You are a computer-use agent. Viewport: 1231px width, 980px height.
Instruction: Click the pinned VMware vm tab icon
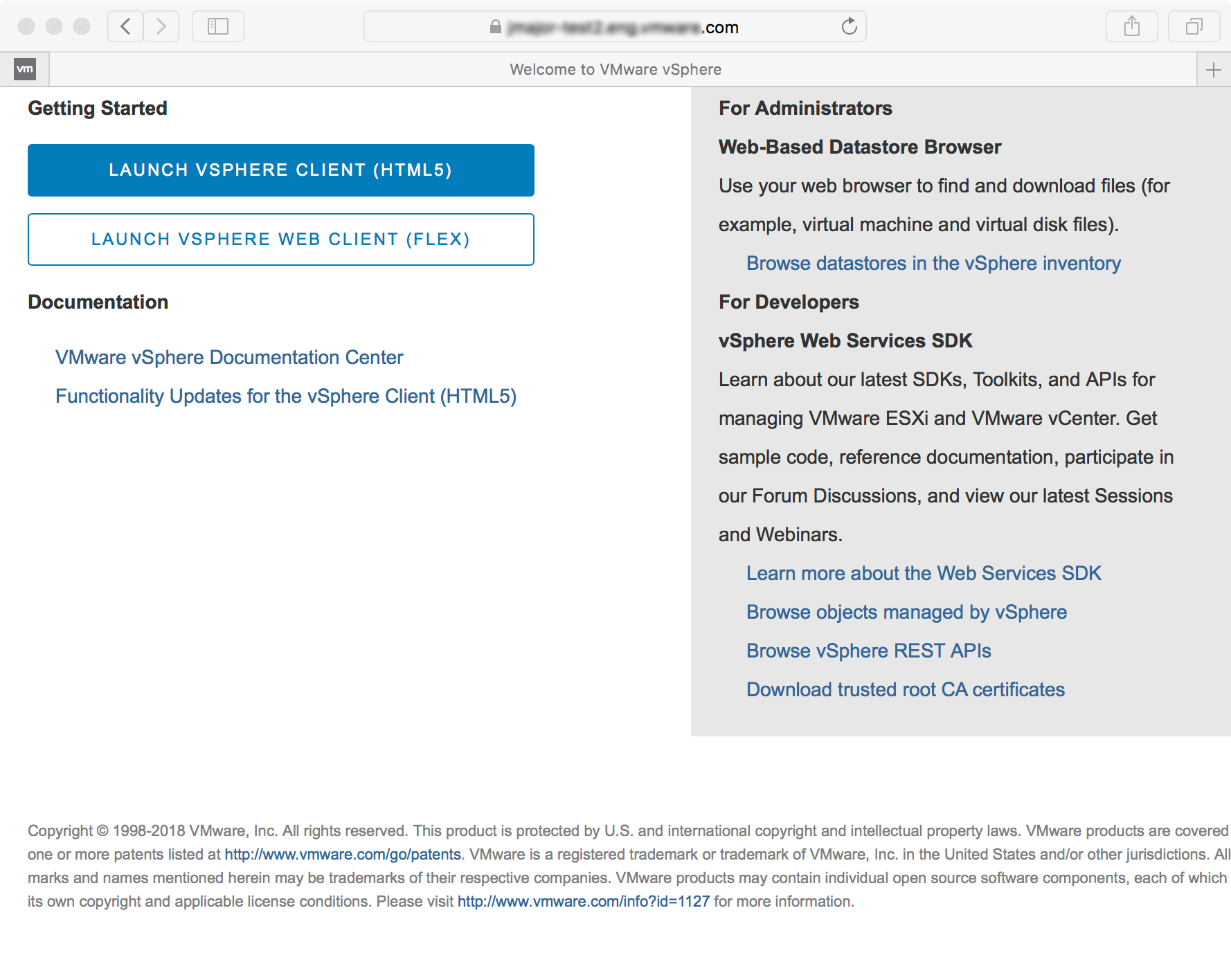point(25,69)
